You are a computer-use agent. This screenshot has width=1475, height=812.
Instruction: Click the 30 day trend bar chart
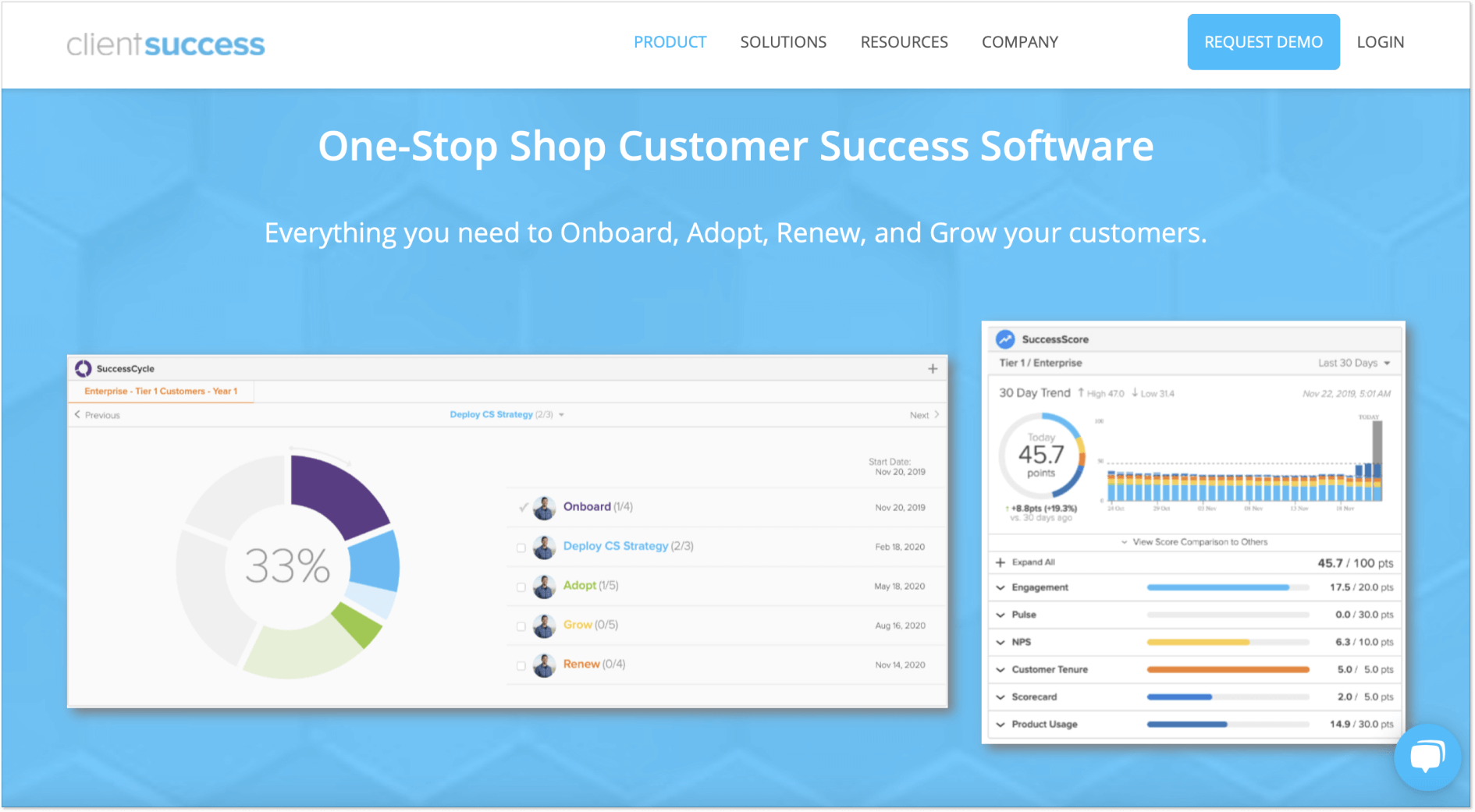point(1241,462)
